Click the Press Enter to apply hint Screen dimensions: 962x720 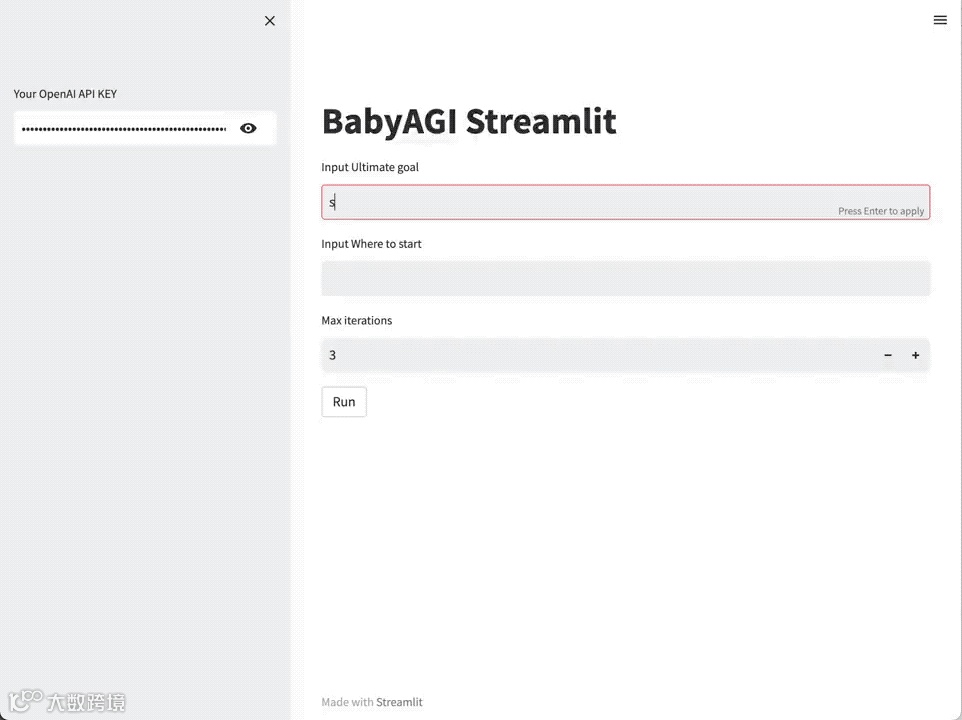(881, 211)
